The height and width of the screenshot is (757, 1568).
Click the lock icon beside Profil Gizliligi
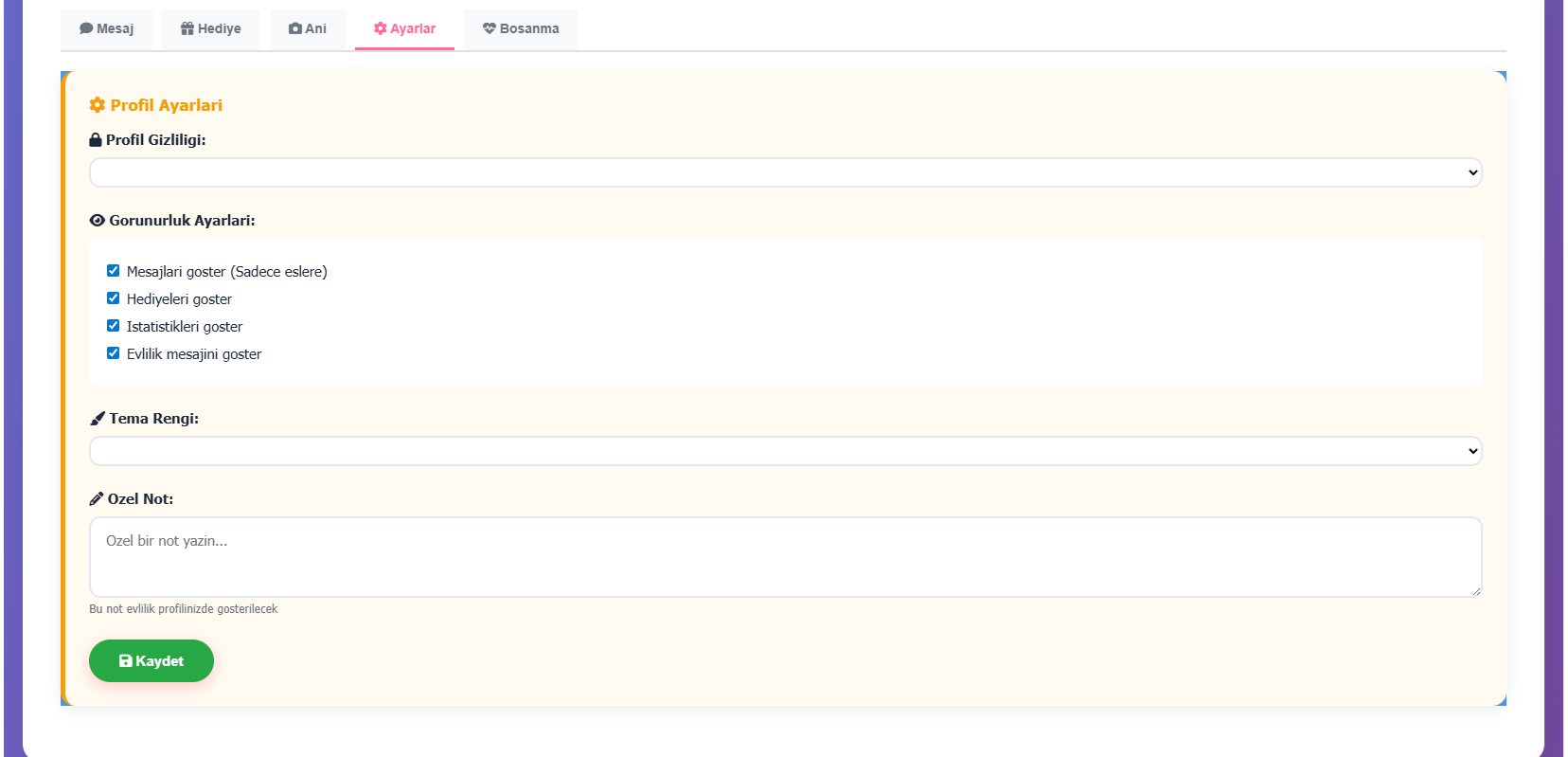tap(96, 140)
